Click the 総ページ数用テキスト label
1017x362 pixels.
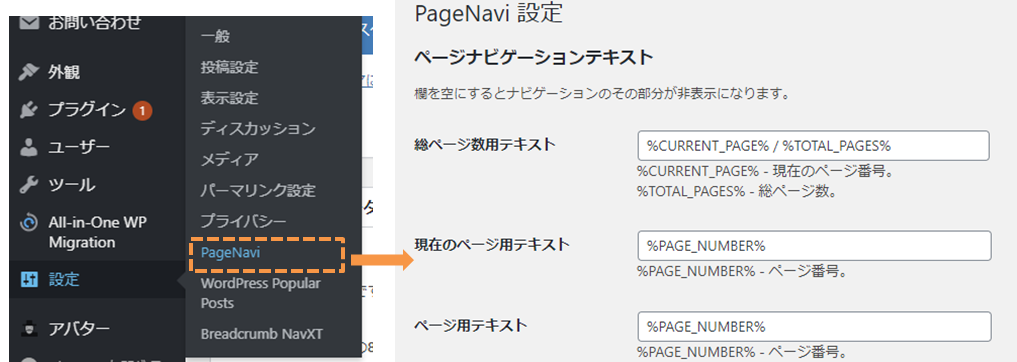pyautogui.click(x=485, y=145)
